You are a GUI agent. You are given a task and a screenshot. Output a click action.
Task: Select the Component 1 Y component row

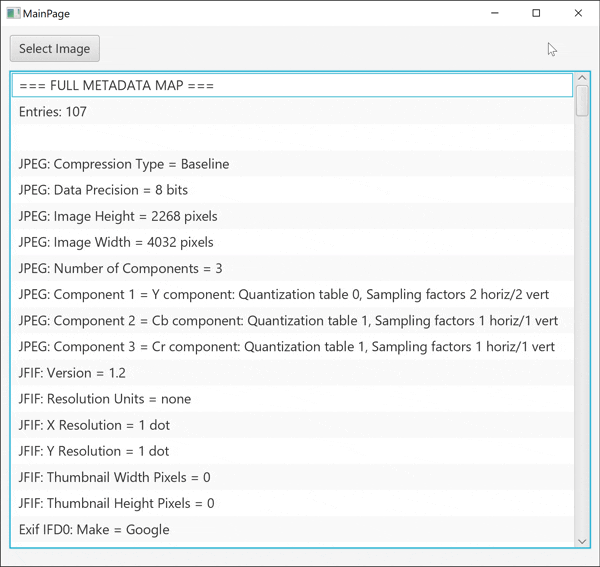coord(292,295)
